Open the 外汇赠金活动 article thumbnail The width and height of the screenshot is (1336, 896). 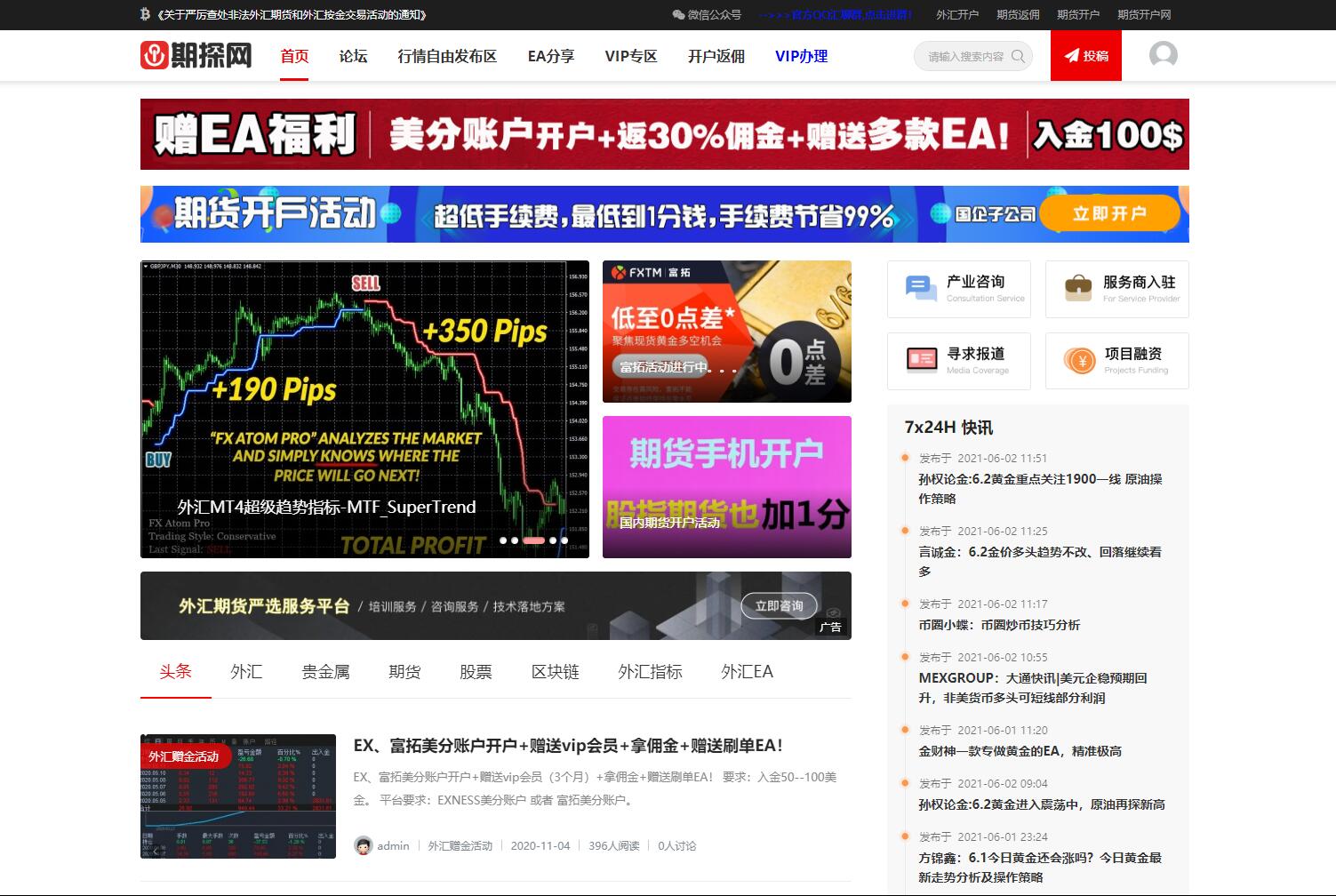(238, 796)
